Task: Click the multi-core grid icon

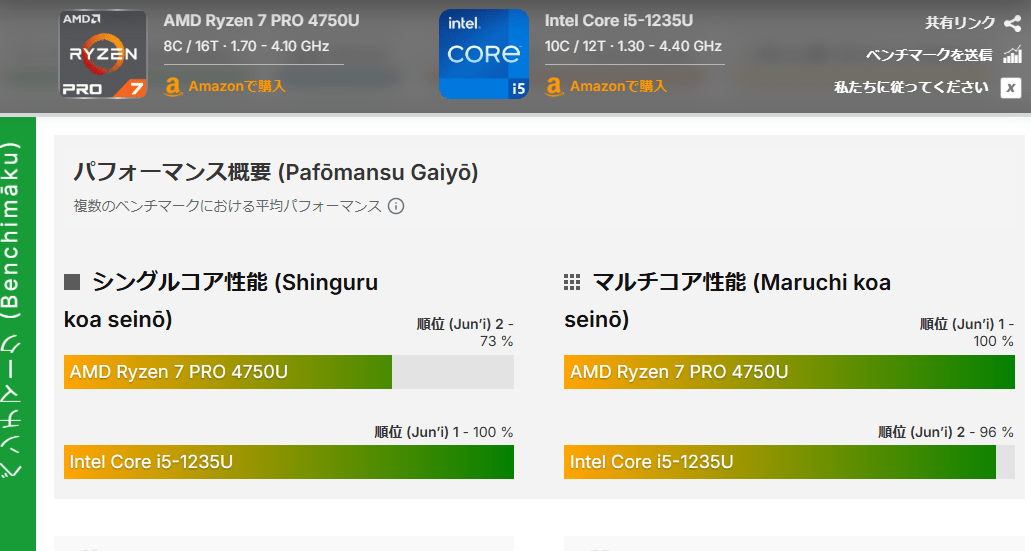Action: point(572,283)
